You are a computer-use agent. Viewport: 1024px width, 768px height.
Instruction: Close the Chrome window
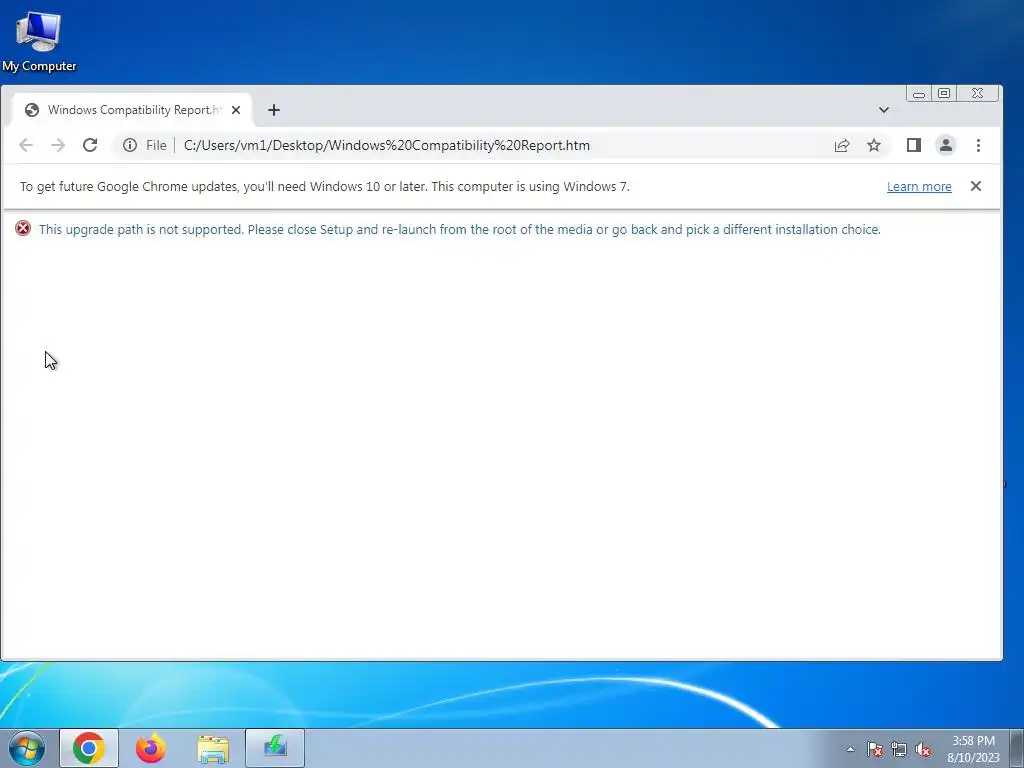(x=978, y=93)
